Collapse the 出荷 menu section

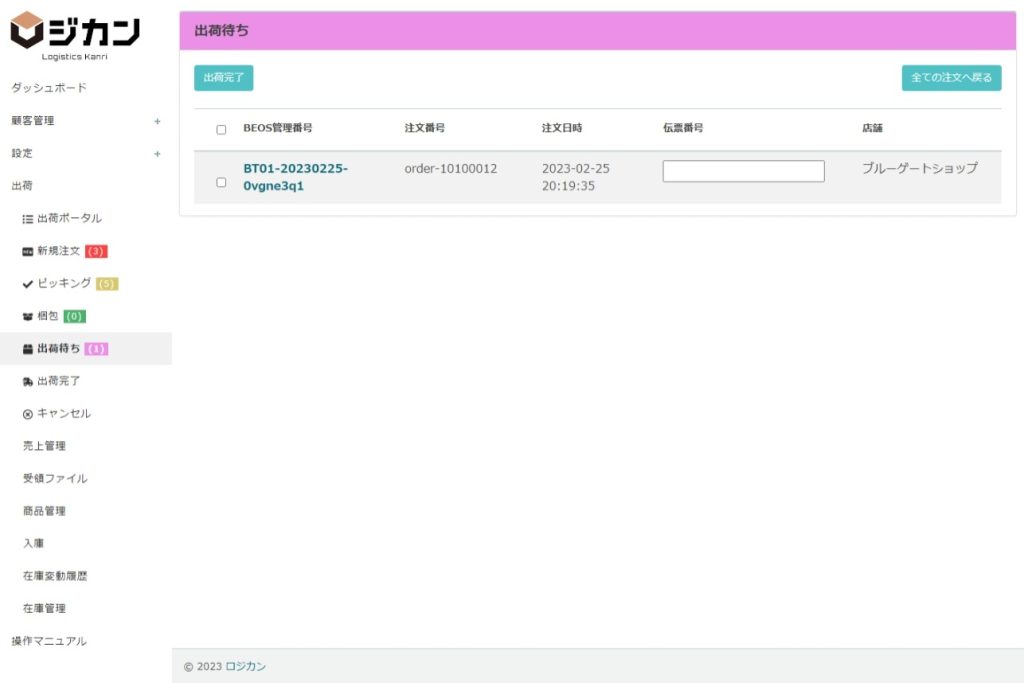point(22,186)
